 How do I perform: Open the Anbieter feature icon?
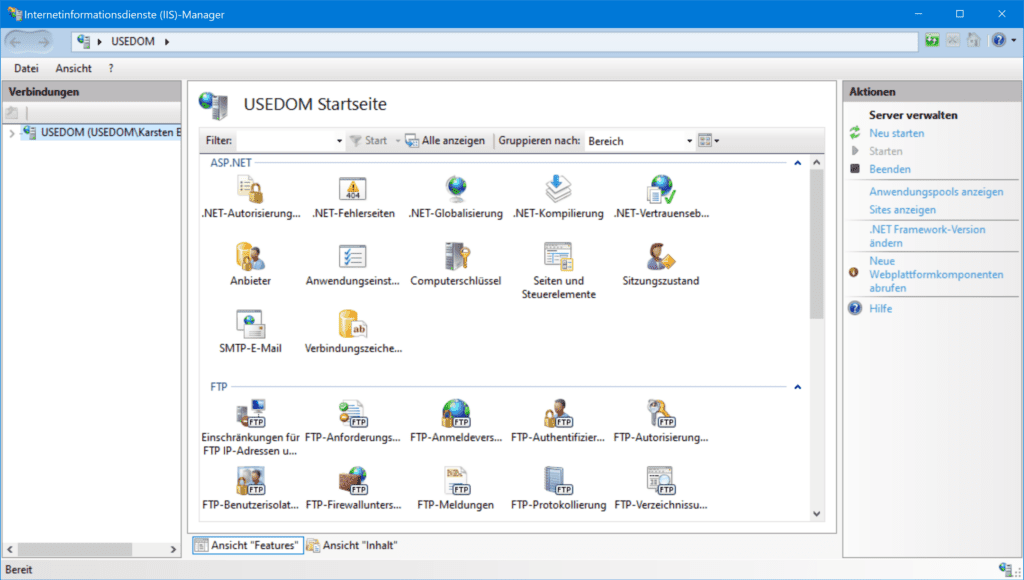tap(250, 257)
